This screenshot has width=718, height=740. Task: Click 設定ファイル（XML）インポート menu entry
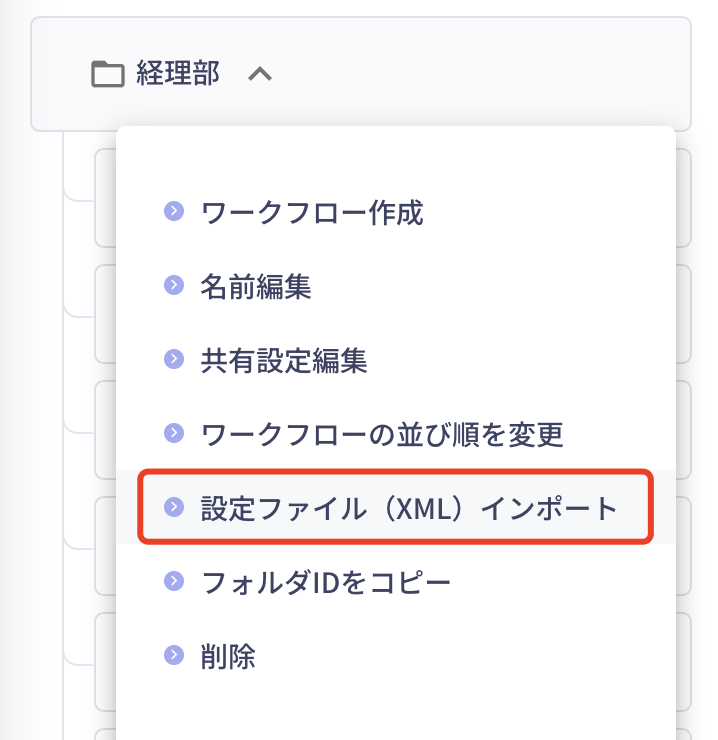410,507
